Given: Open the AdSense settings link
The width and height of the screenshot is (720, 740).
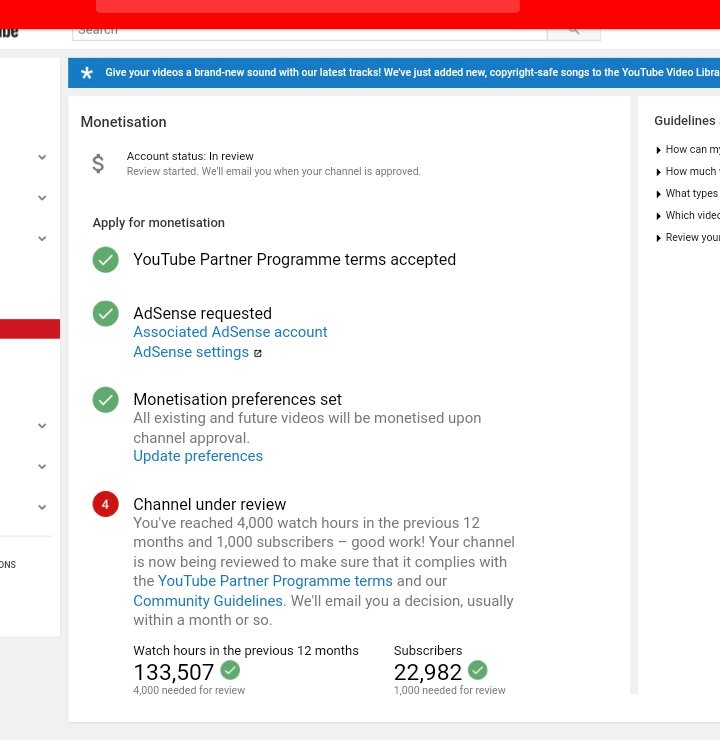Looking at the screenshot, I should [x=191, y=352].
